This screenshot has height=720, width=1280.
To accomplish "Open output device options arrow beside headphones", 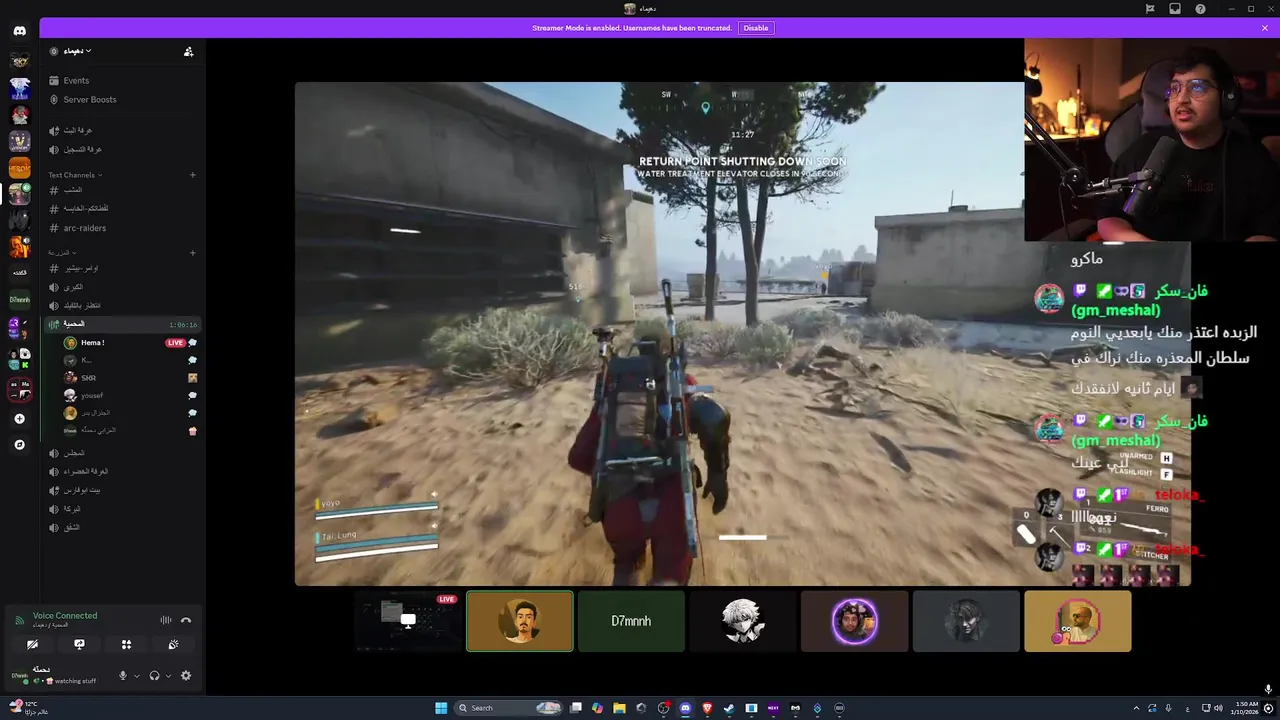I will (168, 676).
